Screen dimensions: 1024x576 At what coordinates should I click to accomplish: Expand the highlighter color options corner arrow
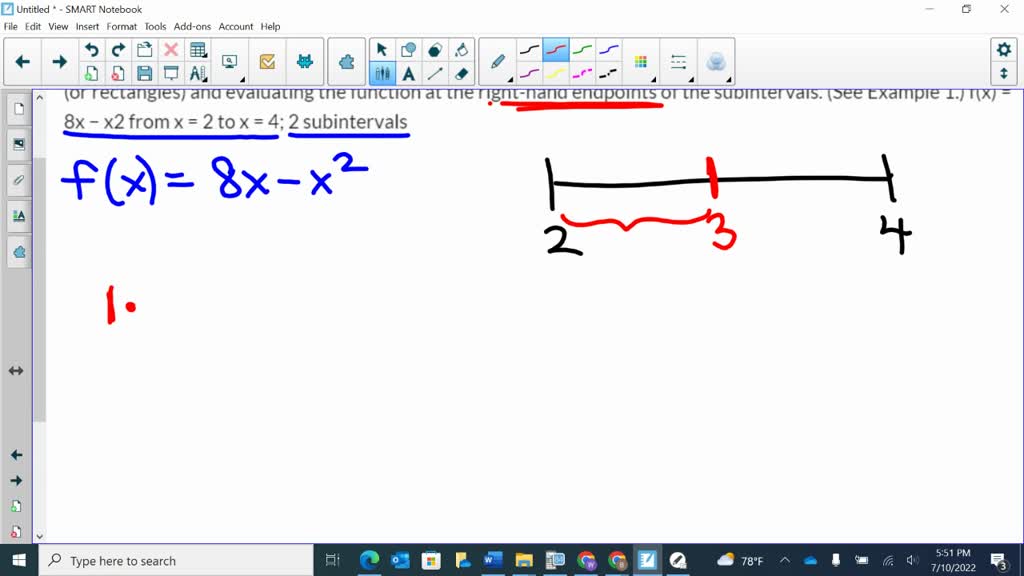654,78
